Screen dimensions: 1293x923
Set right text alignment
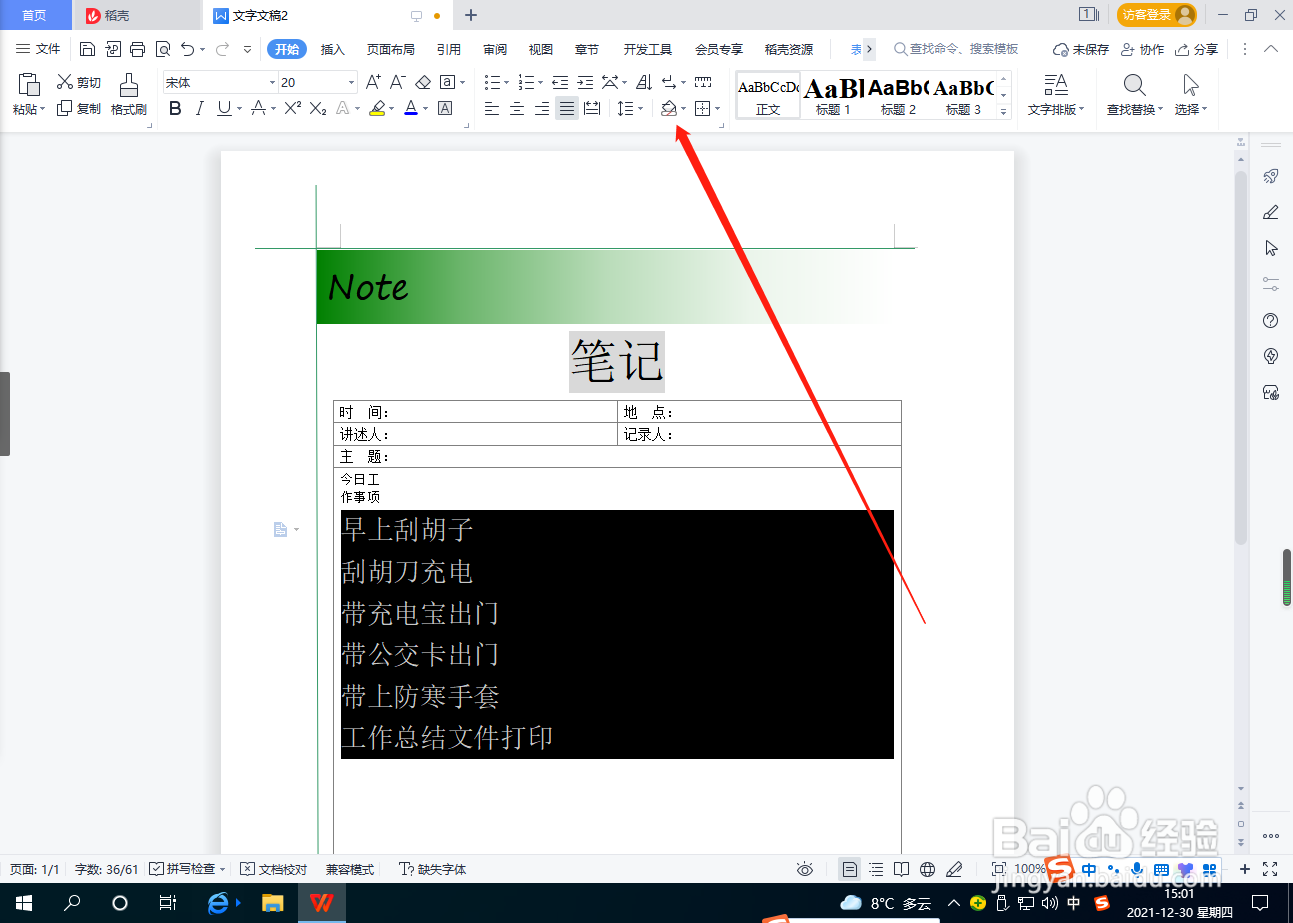point(542,108)
